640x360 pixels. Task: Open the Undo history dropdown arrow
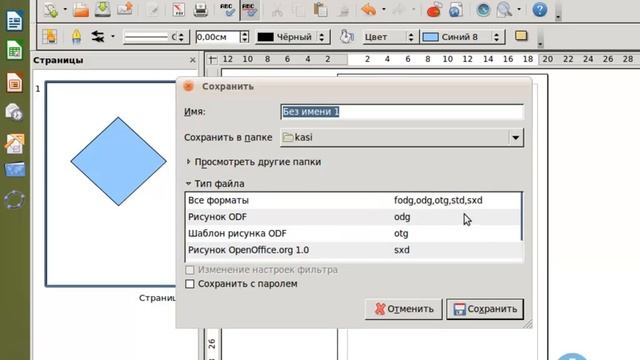click(384, 10)
